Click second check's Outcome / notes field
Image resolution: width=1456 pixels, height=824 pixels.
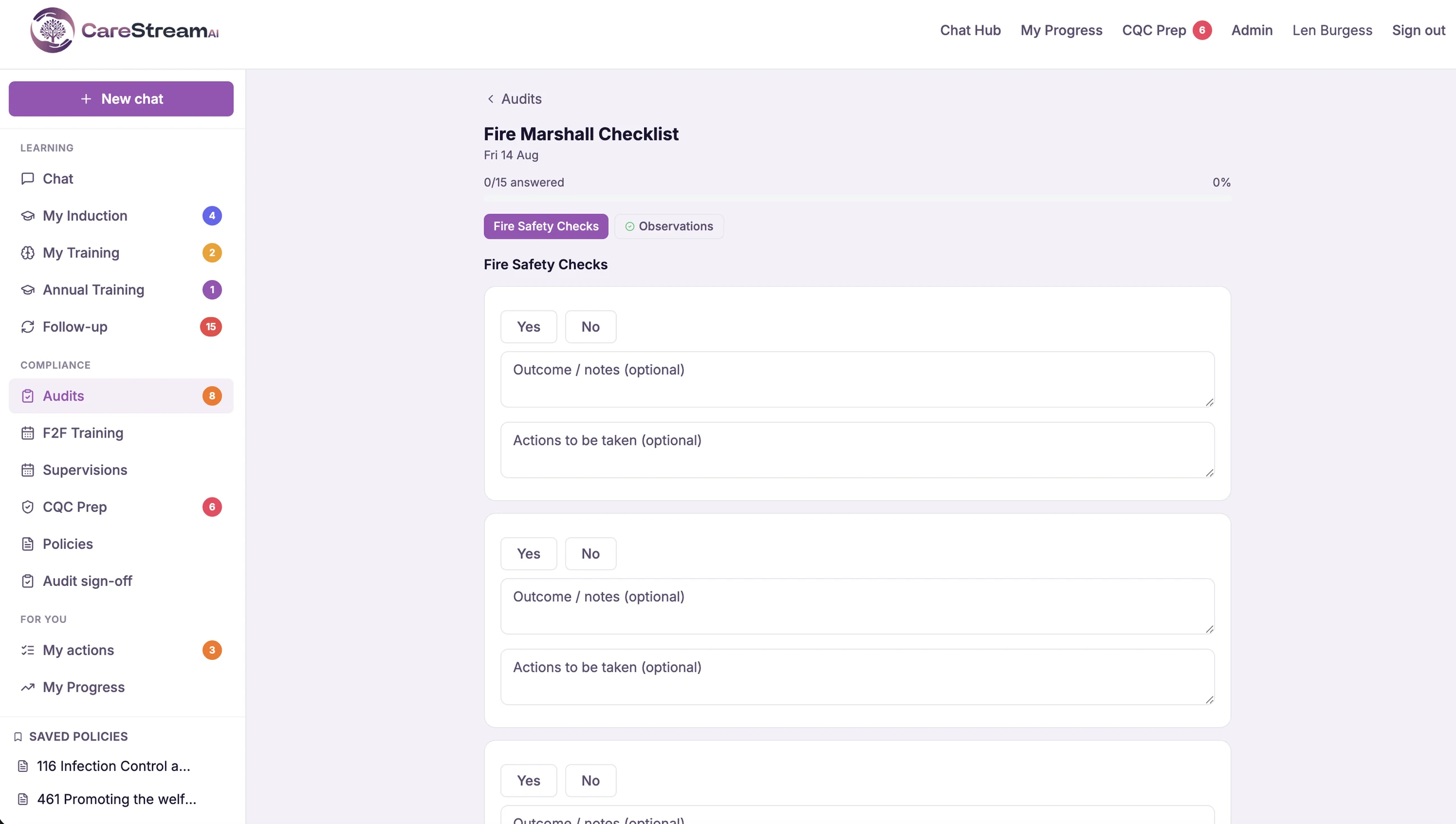click(x=857, y=606)
